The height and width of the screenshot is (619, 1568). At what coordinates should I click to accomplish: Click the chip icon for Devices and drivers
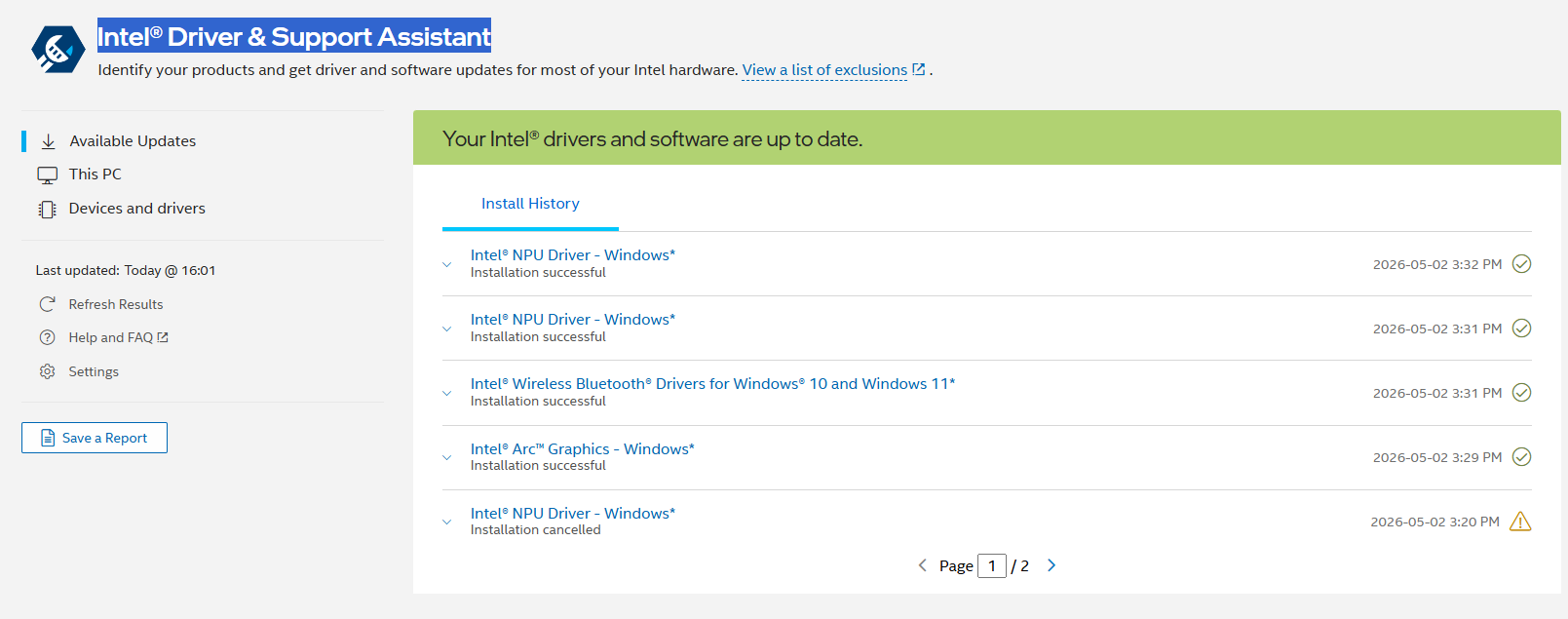click(47, 209)
